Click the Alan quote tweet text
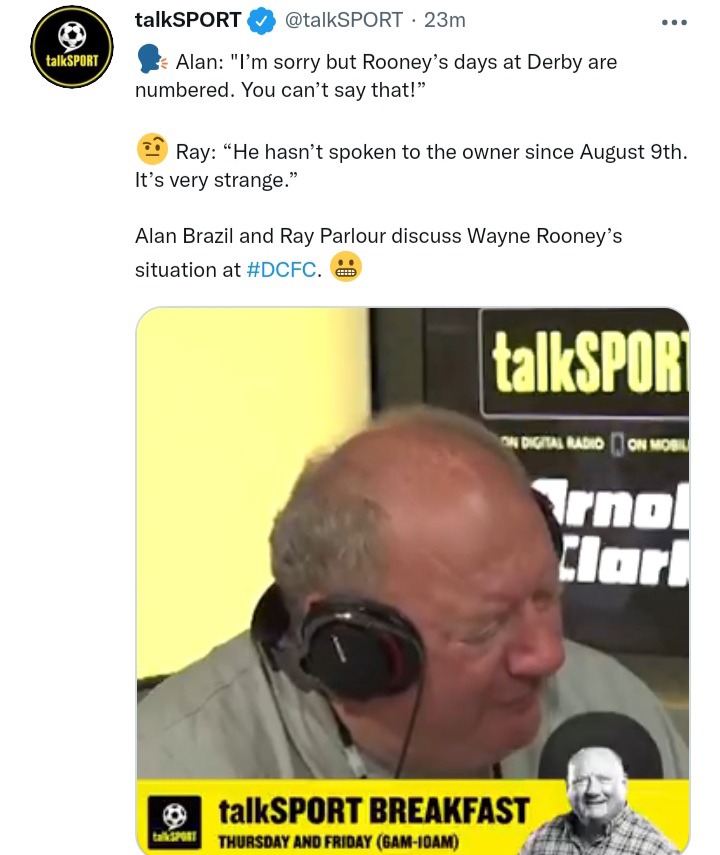Viewport: 720px width, 855px height. point(376,76)
